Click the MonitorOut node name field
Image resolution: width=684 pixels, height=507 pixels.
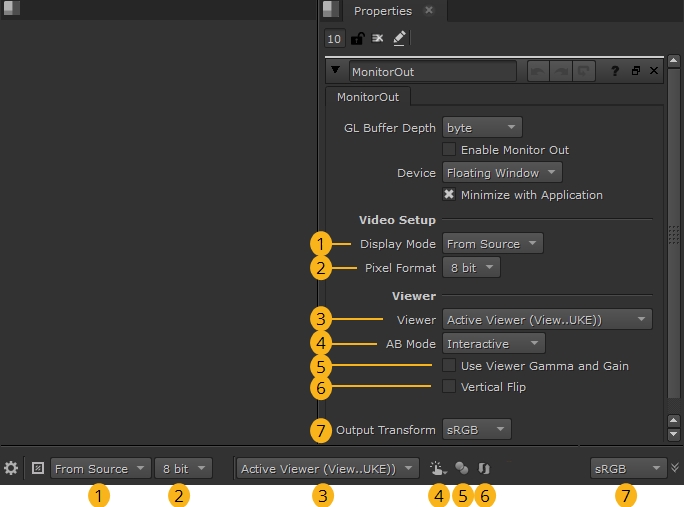[x=431, y=72]
